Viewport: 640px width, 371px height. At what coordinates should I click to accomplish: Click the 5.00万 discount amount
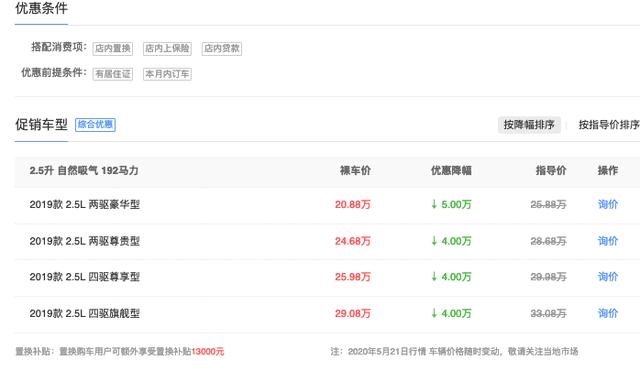(456, 204)
